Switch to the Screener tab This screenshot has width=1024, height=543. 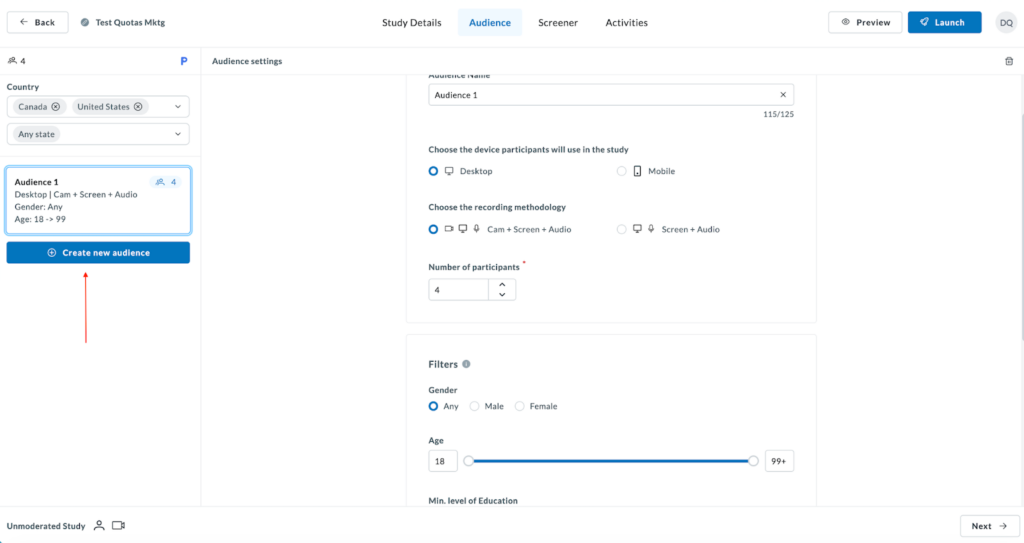(557, 22)
